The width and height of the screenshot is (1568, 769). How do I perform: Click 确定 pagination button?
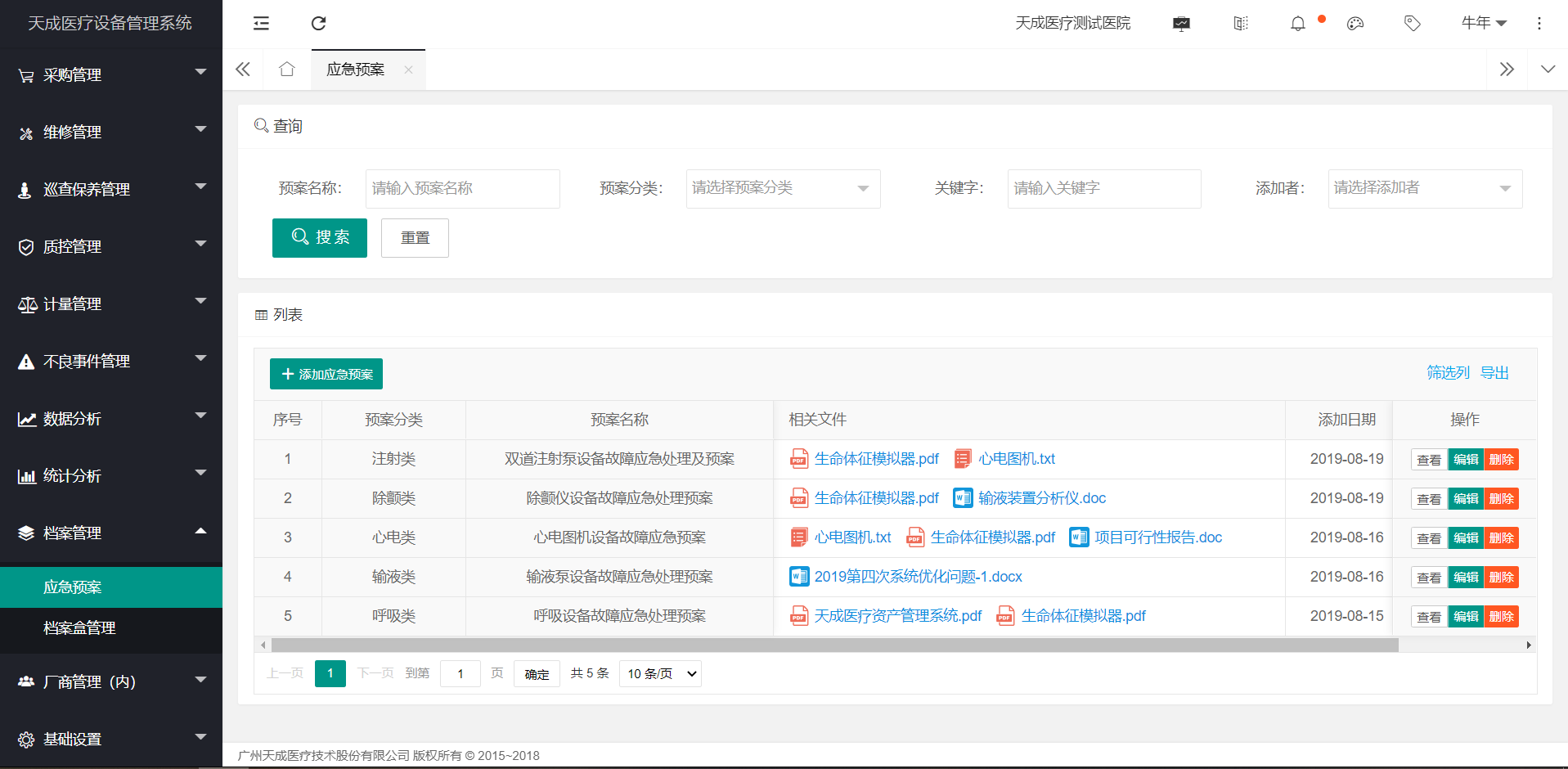[537, 673]
